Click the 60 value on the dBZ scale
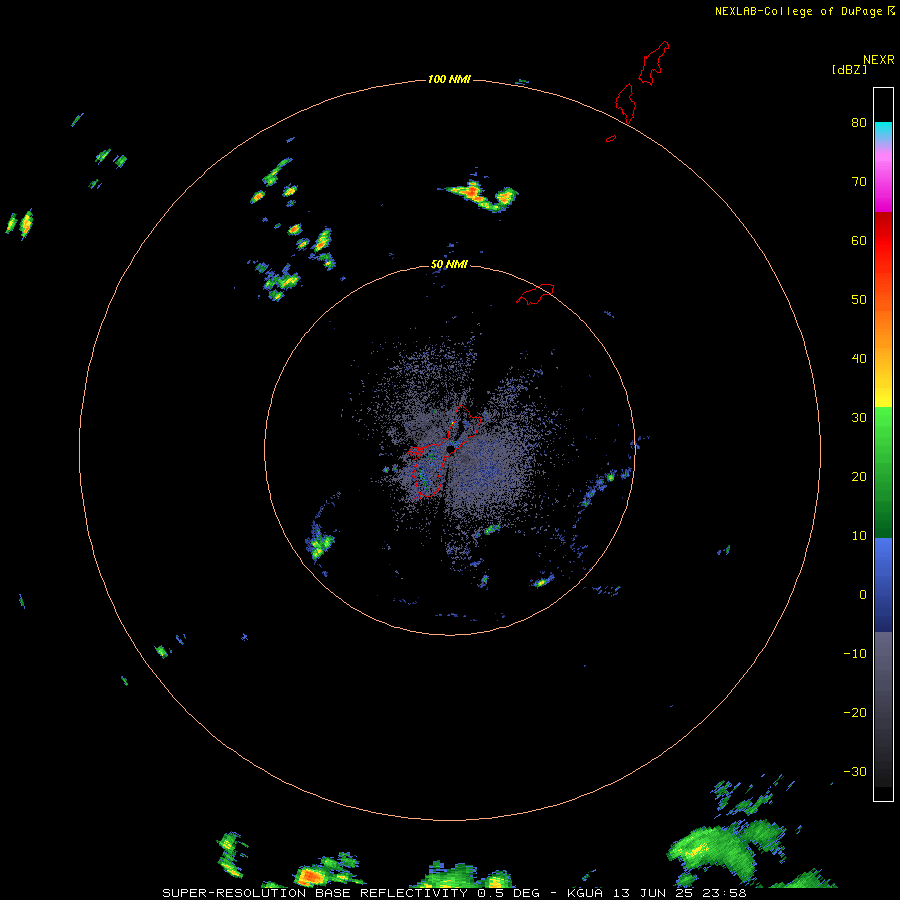Image resolution: width=900 pixels, height=900 pixels. point(859,240)
